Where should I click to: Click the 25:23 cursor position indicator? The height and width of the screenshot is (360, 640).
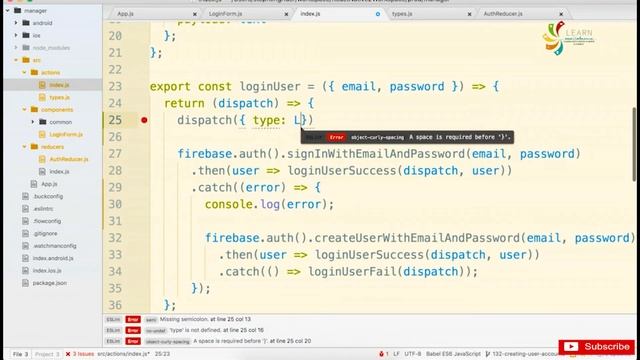click(162, 354)
